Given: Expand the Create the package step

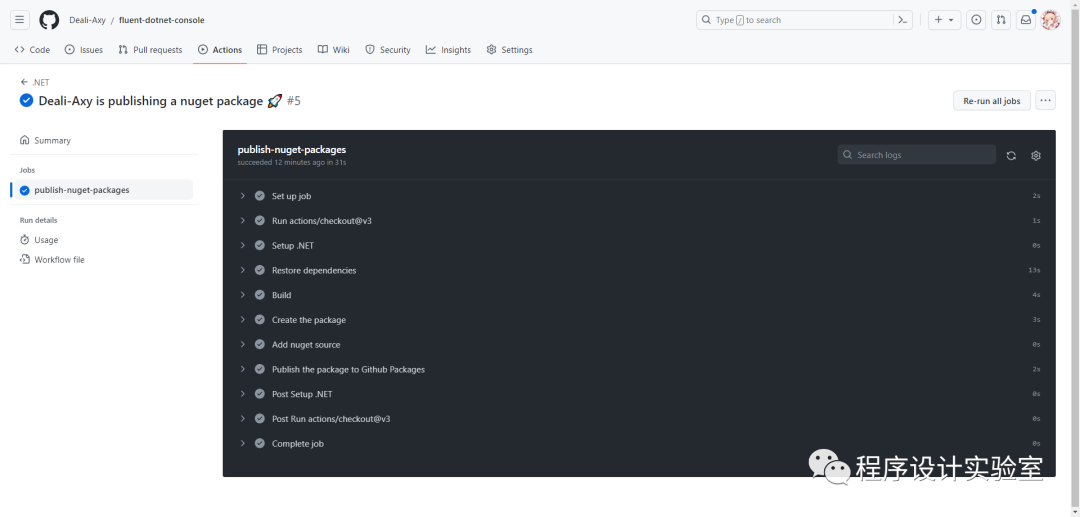Looking at the screenshot, I should (242, 319).
